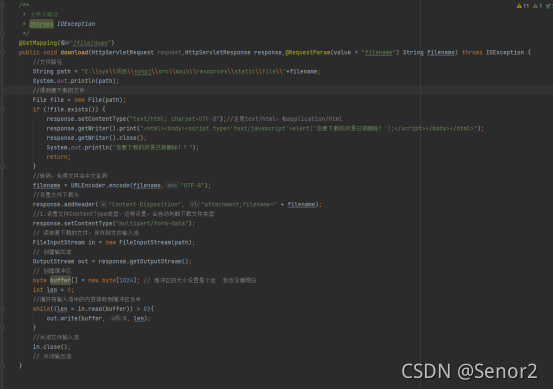Click the String path declaration line

pos(176,72)
